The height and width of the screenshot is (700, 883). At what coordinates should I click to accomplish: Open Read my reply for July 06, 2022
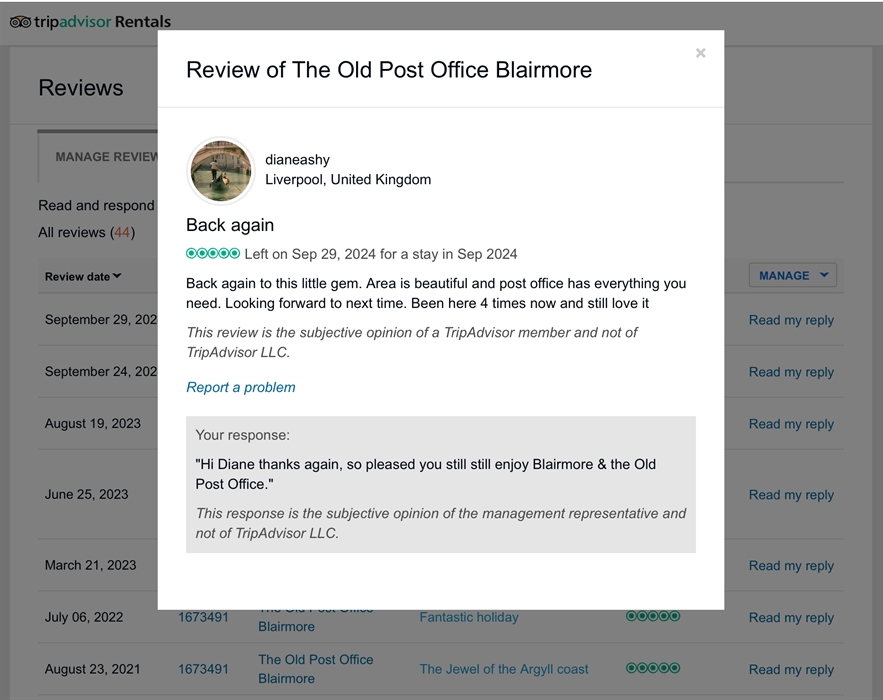(791, 618)
